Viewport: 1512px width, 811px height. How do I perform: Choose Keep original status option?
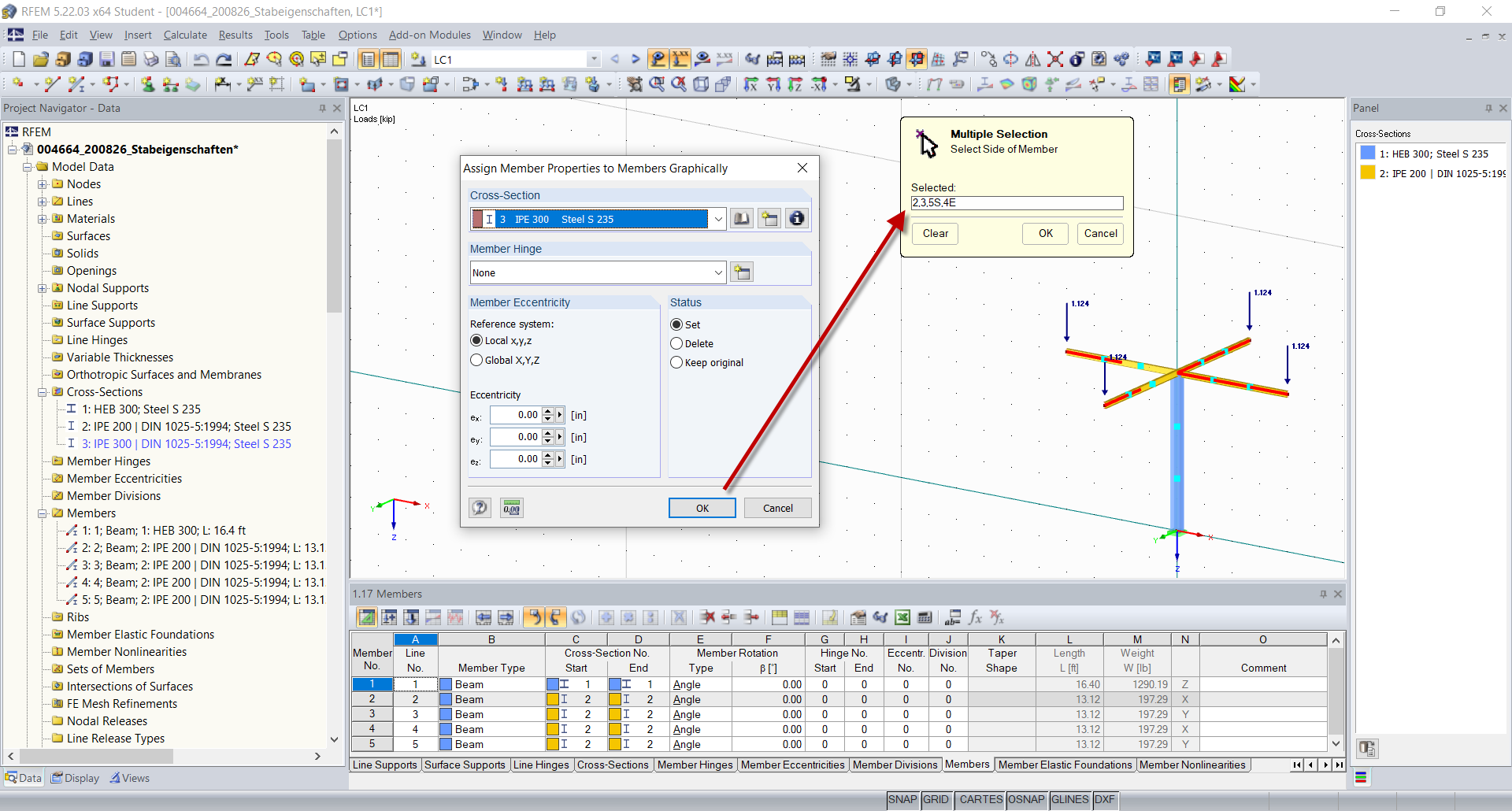(x=676, y=362)
